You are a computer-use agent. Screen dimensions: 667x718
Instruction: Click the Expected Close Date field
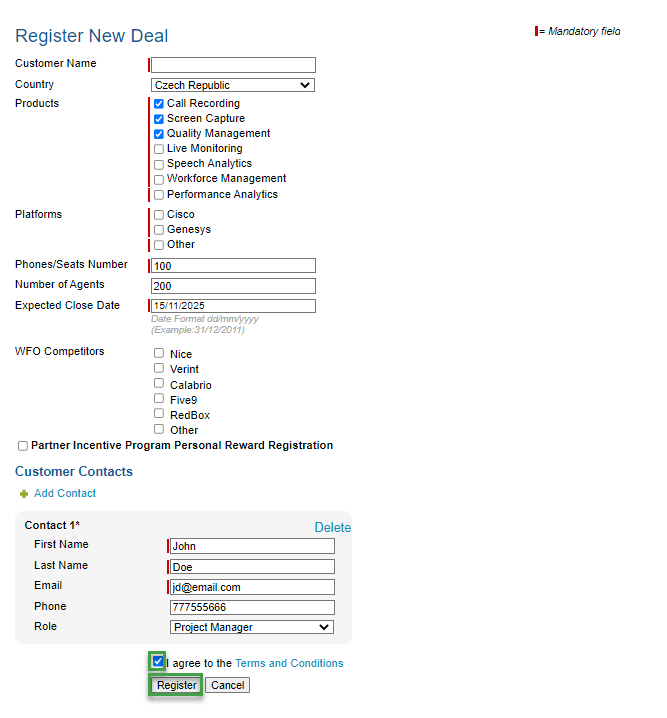[233, 306]
